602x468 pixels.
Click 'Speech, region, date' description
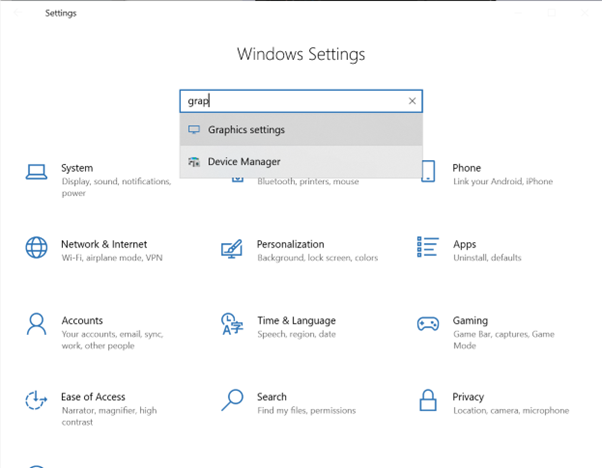click(x=296, y=334)
